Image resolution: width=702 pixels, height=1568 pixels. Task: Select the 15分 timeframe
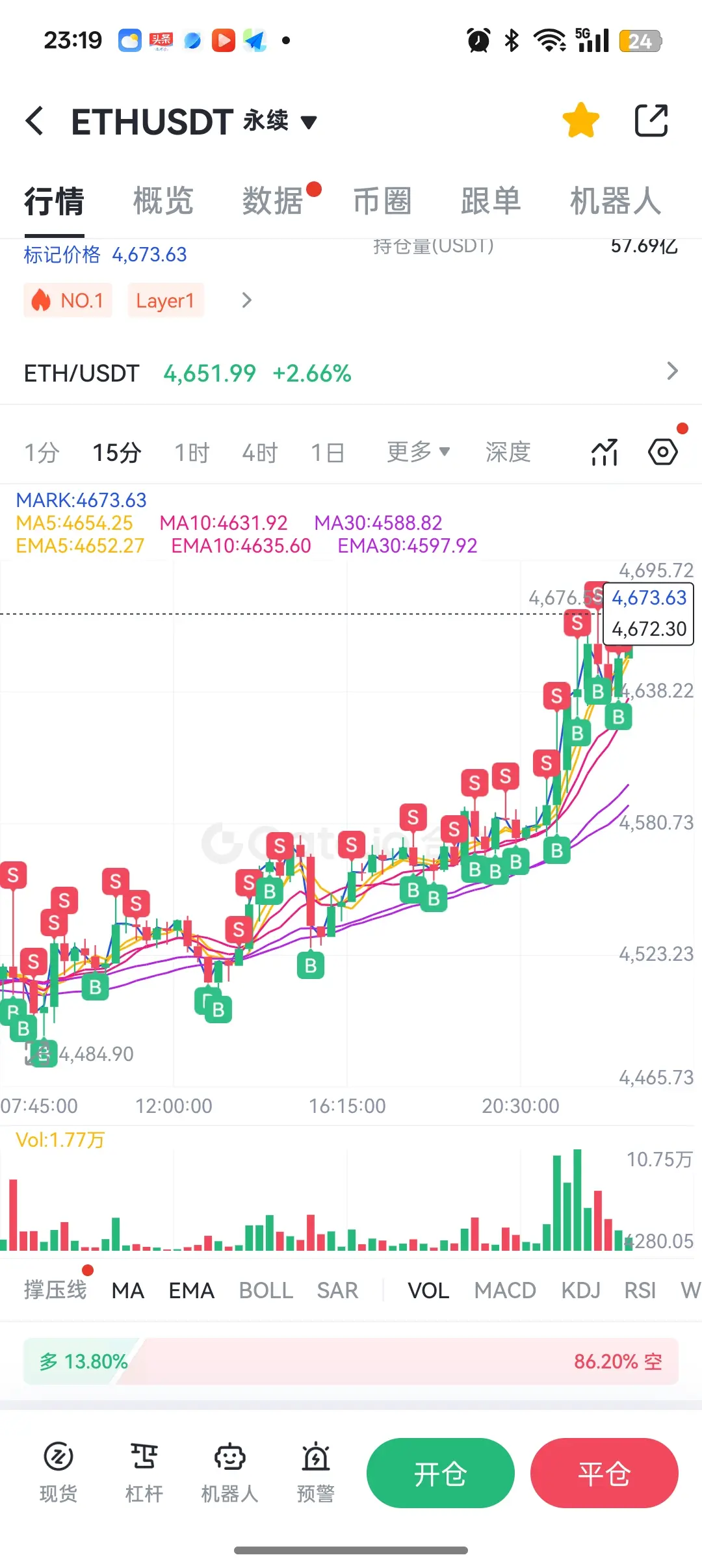117,452
